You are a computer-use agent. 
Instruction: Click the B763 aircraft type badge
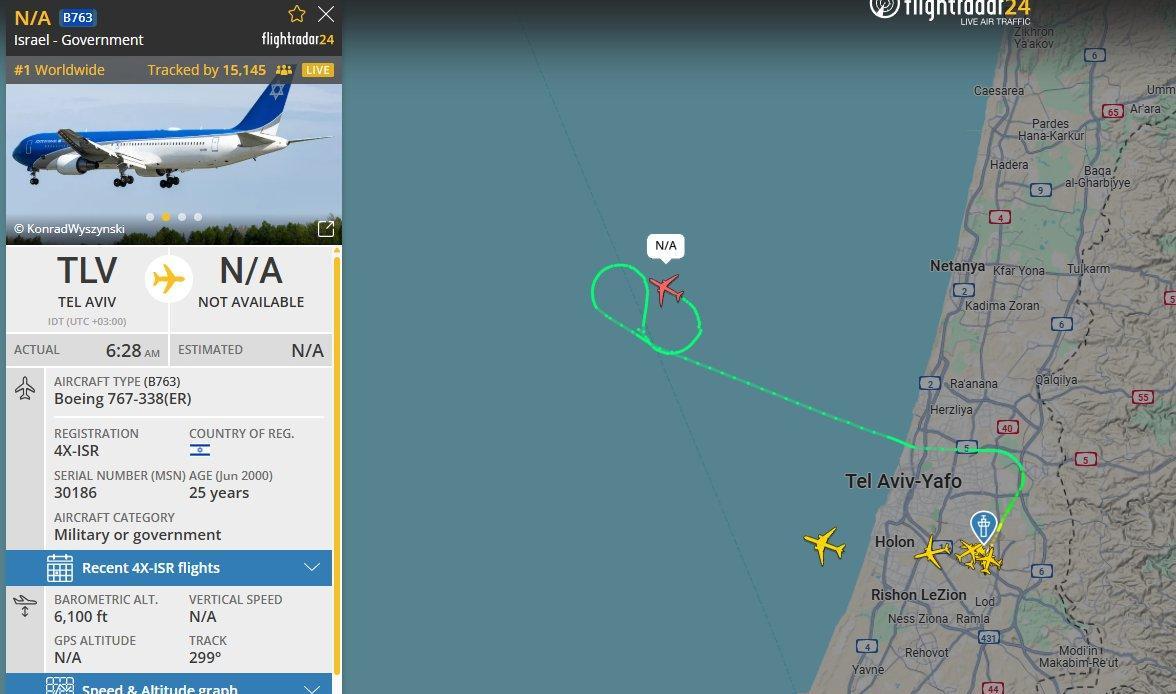(77, 17)
